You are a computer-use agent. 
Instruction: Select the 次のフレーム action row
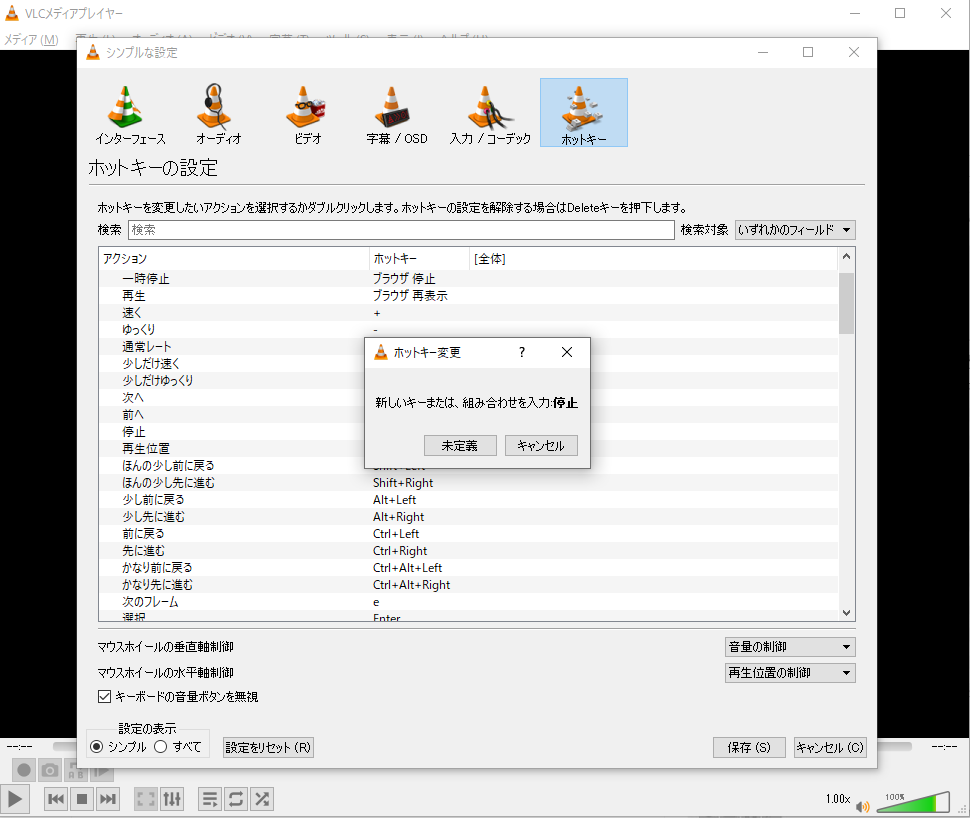coord(468,601)
